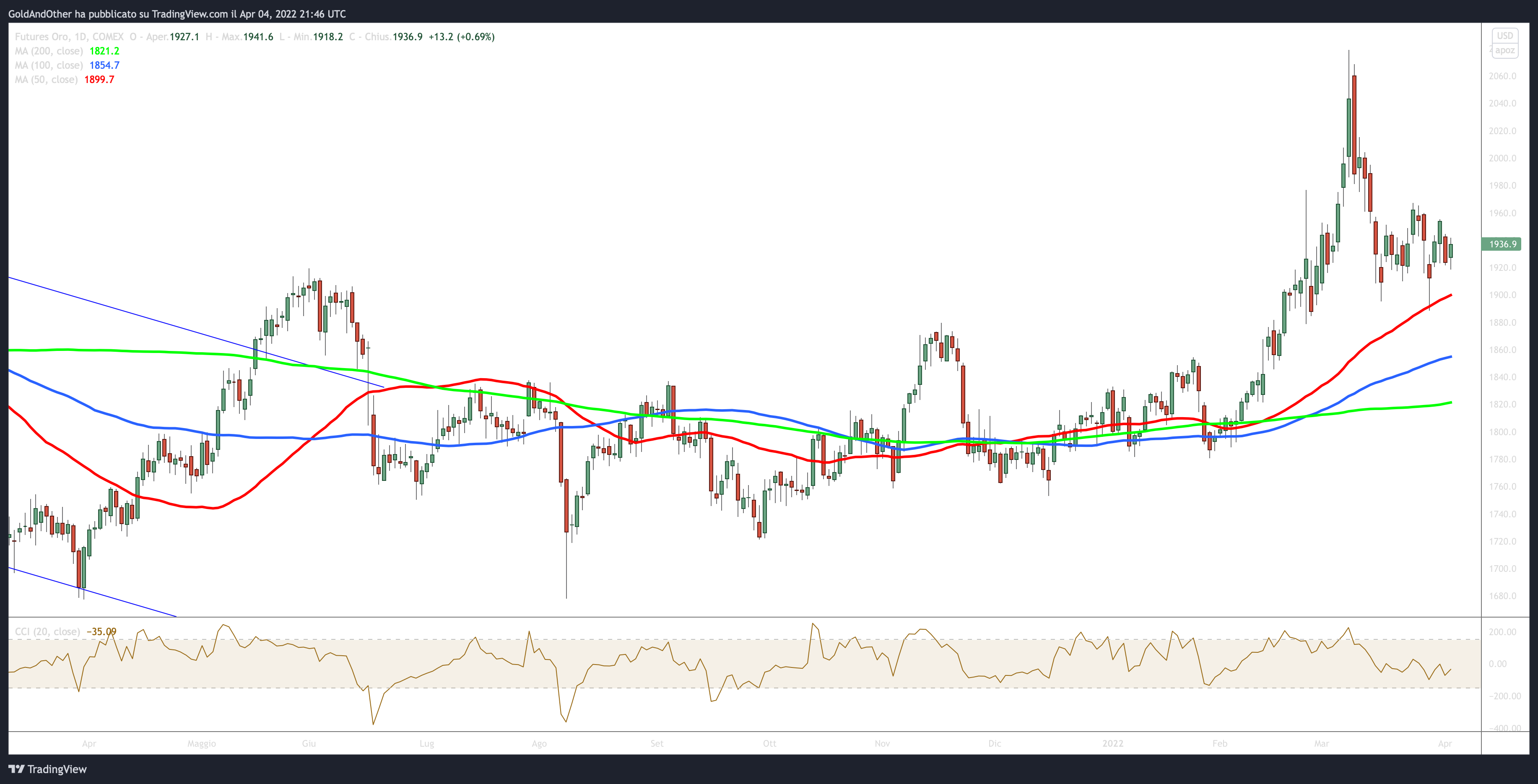
Task: Click the Chius. close value 1936.9
Action: coord(407,36)
